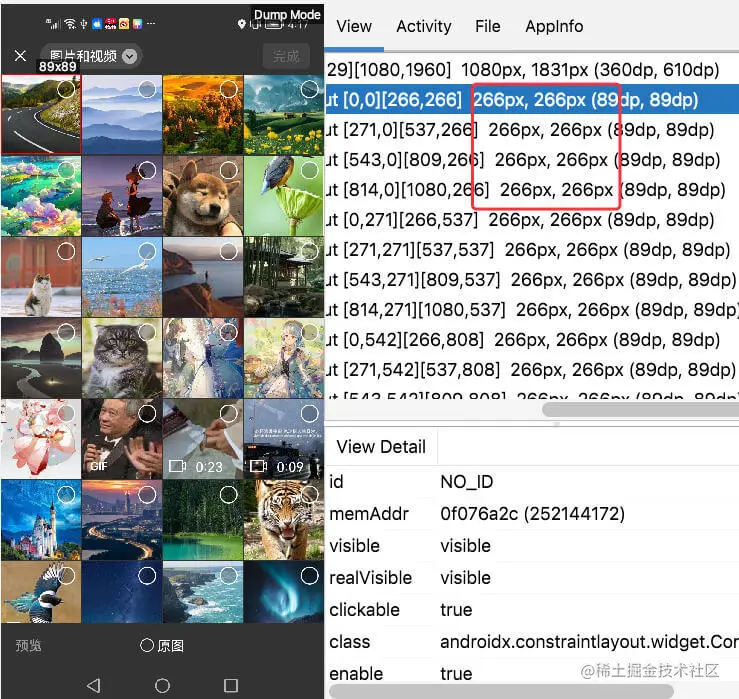Click the video camera icon on 0:09 clip

pos(258,467)
